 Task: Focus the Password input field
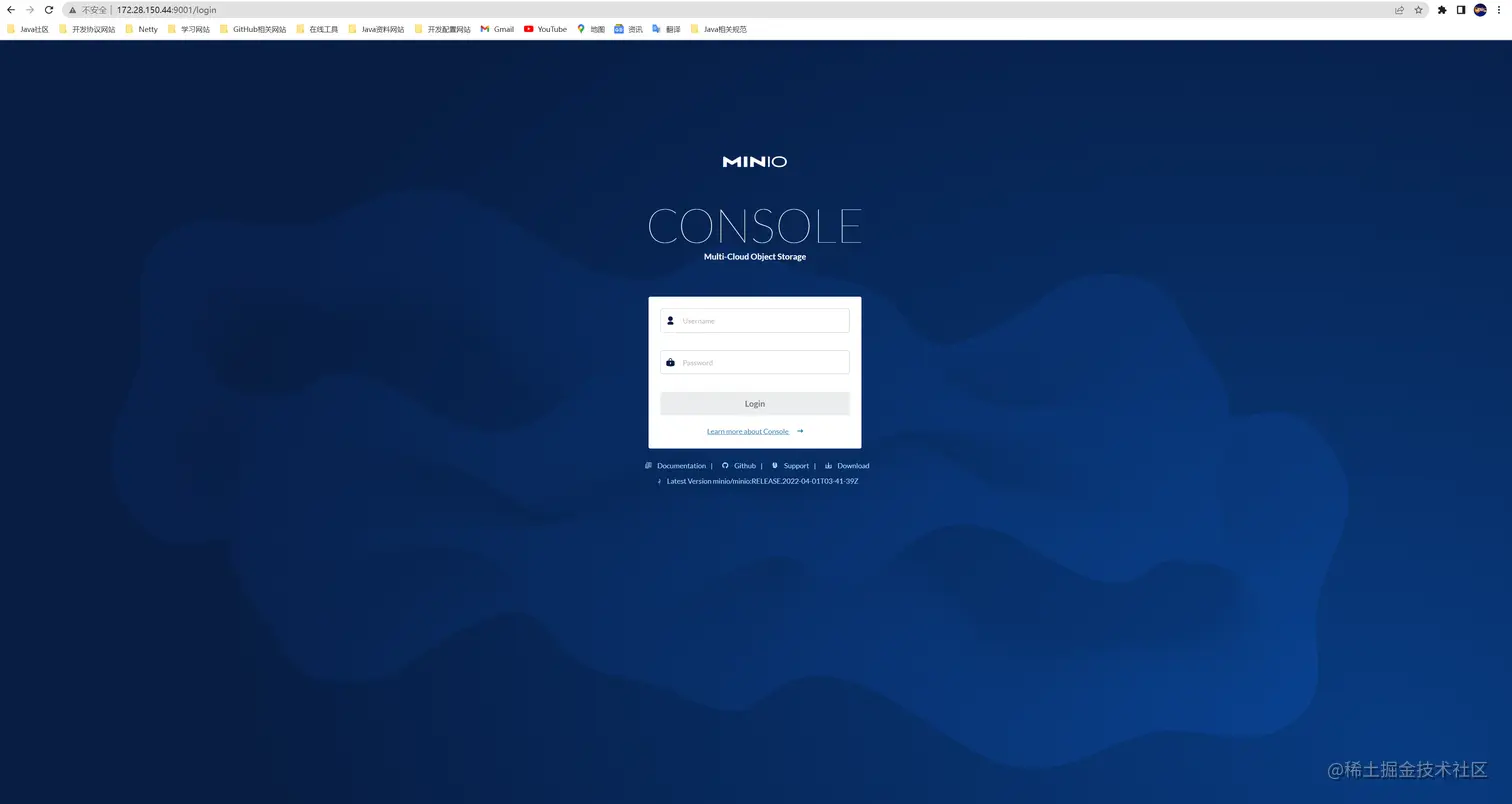pos(755,362)
